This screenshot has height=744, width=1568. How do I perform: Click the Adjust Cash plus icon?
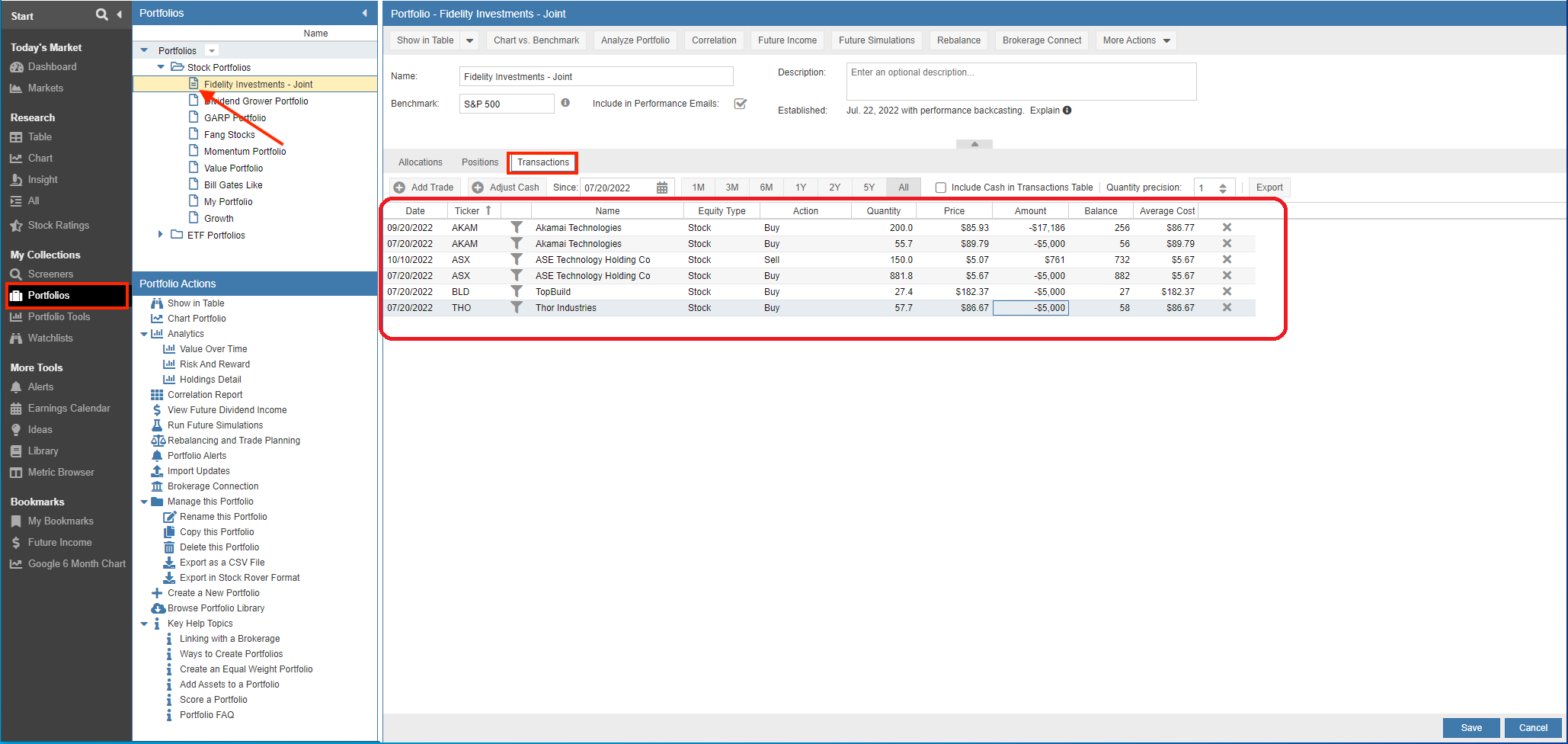[478, 188]
